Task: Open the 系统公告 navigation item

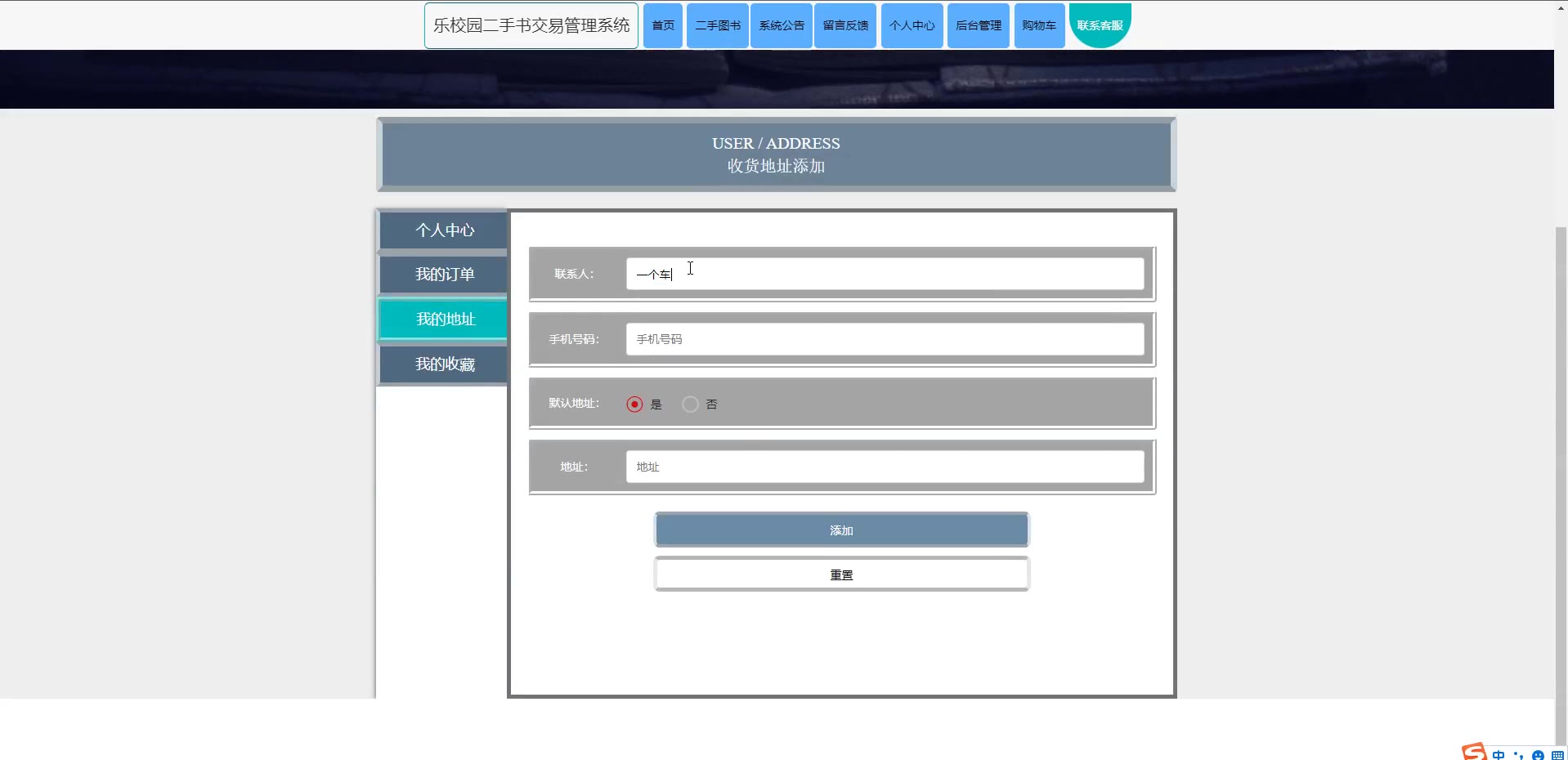Action: coord(782,25)
